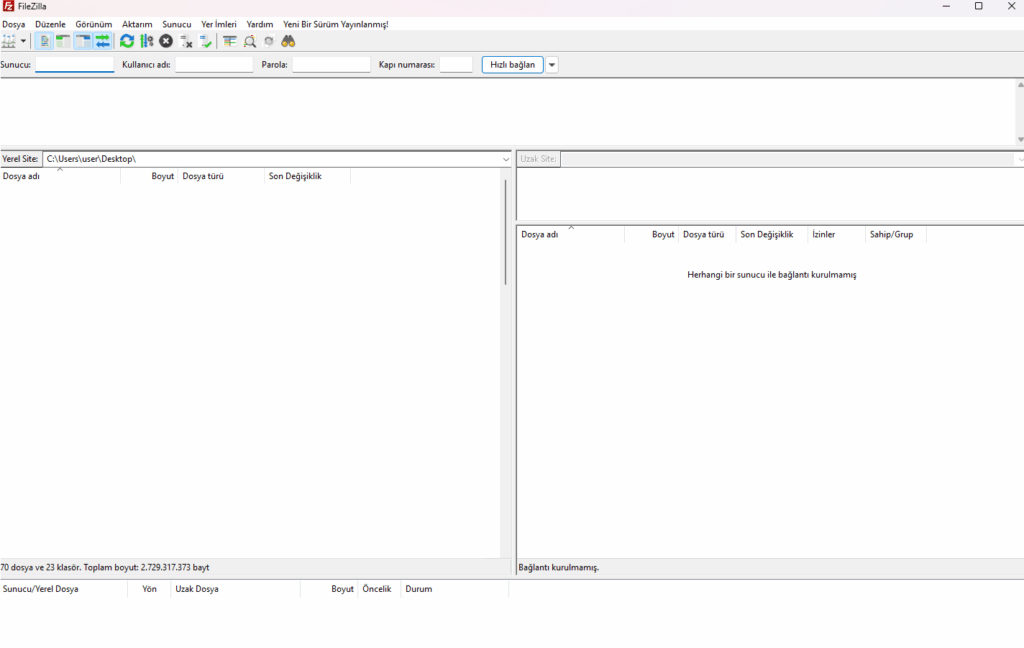Reconnect to last server icon

pyautogui.click(x=206, y=42)
